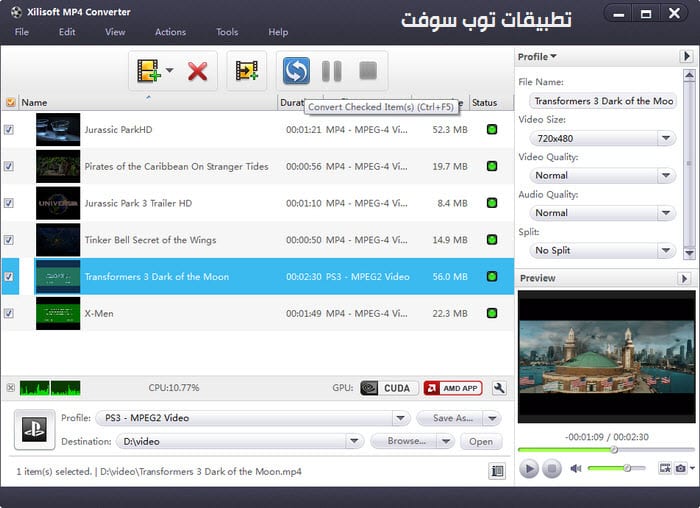Image resolution: width=700 pixels, height=508 pixels.
Task: Open the PS3 - MPEG2 Video profile dropdown
Action: tap(253, 418)
